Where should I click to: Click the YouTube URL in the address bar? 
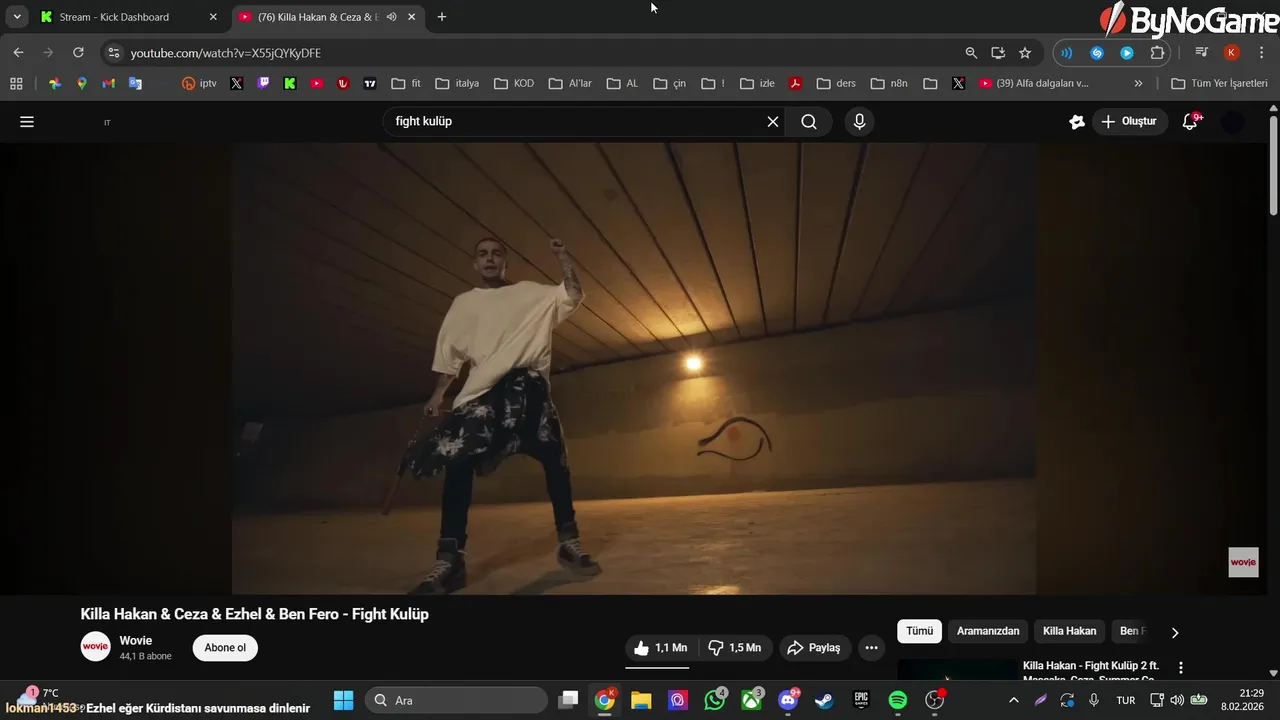tap(226, 53)
